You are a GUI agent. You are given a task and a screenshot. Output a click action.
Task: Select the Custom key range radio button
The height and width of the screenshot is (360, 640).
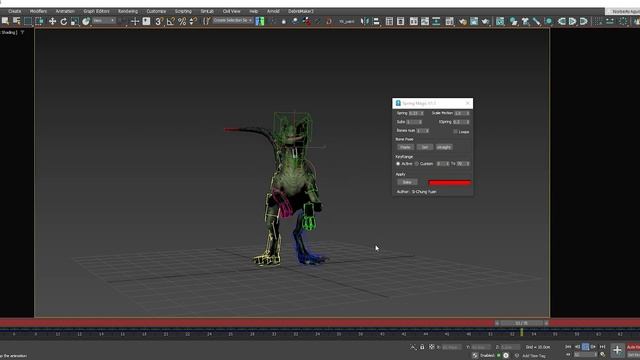tap(417, 164)
